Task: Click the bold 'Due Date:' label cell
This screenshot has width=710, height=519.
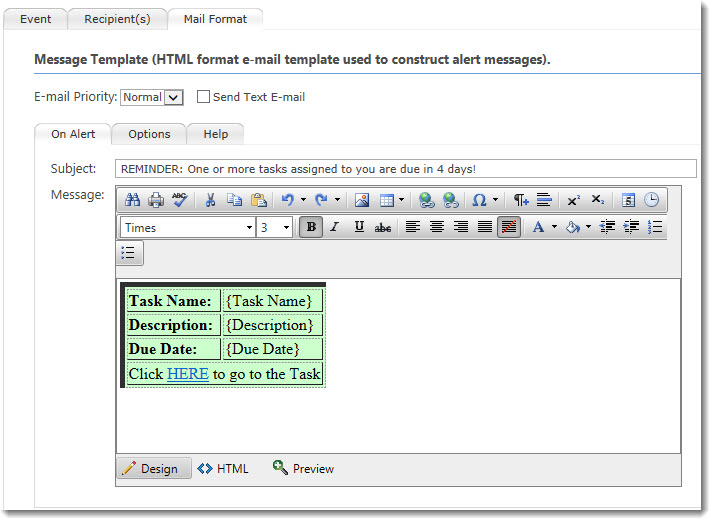Action: coord(173,349)
